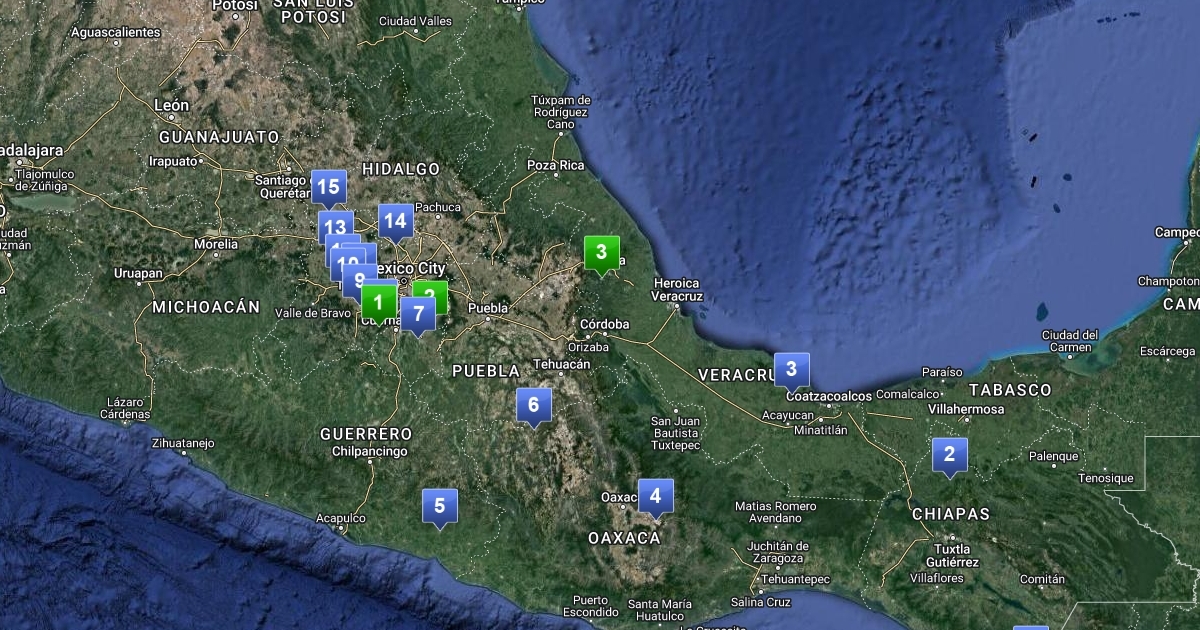The image size is (1200, 630).
Task: Click the Acayucan city label
Action: click(788, 415)
